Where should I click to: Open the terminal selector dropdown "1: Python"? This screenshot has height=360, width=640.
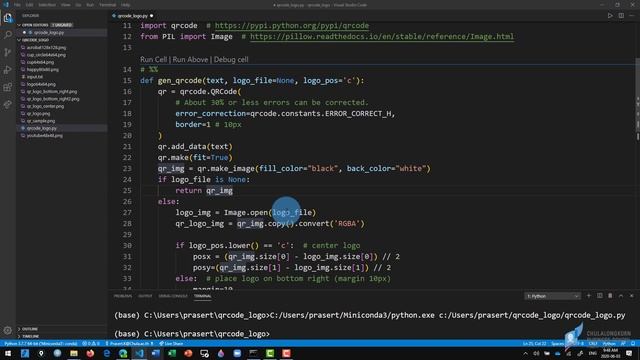point(552,296)
